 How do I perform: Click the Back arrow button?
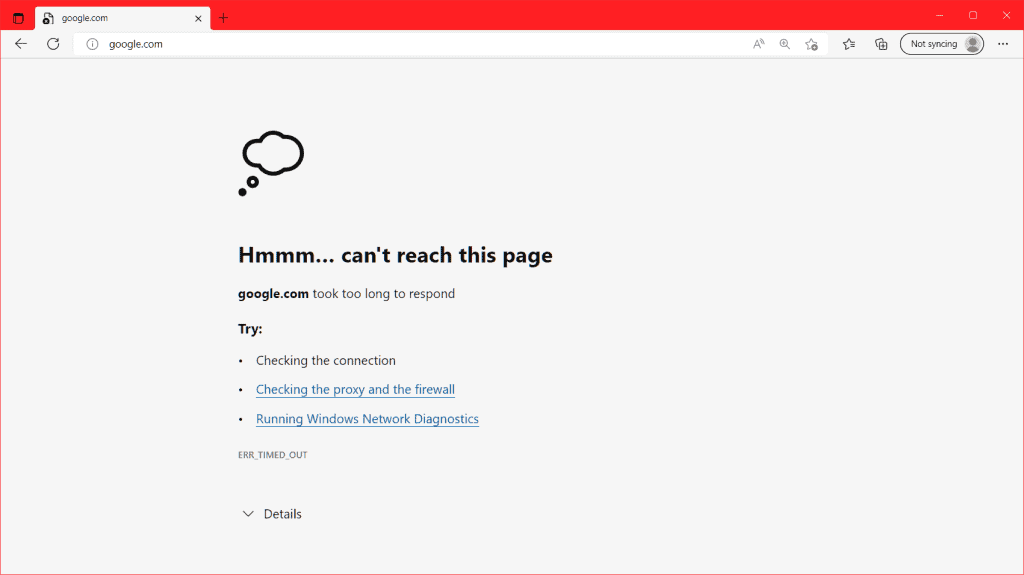pos(21,44)
